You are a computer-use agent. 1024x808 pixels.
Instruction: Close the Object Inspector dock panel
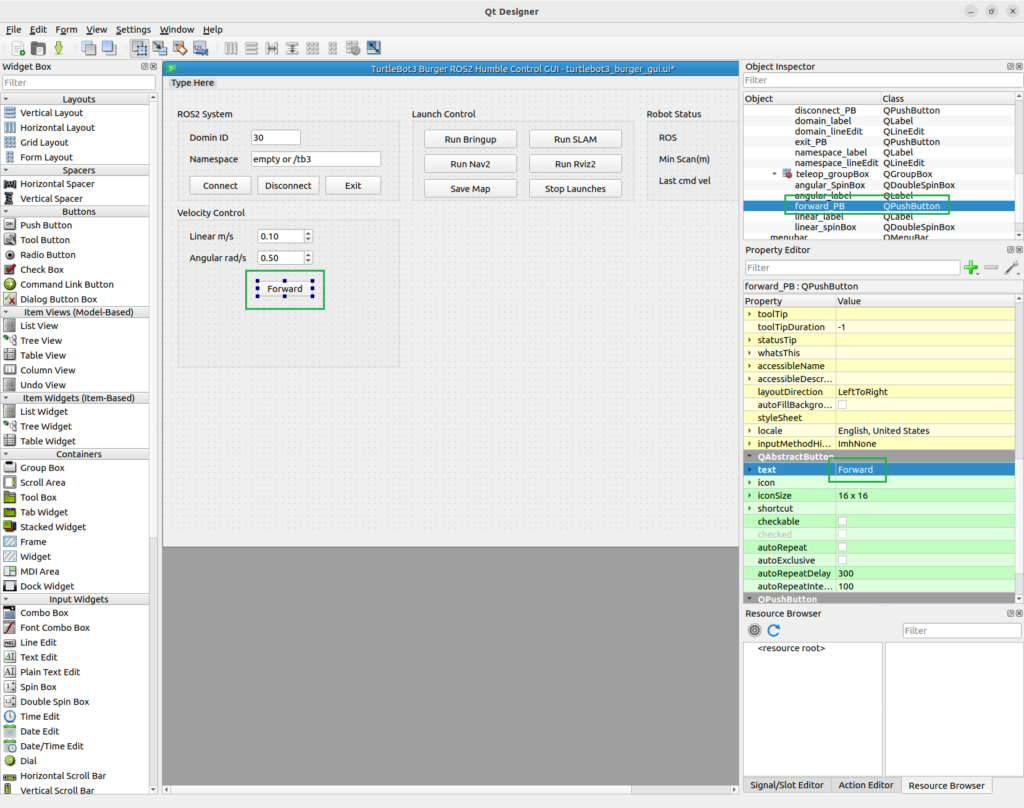tap(1019, 67)
